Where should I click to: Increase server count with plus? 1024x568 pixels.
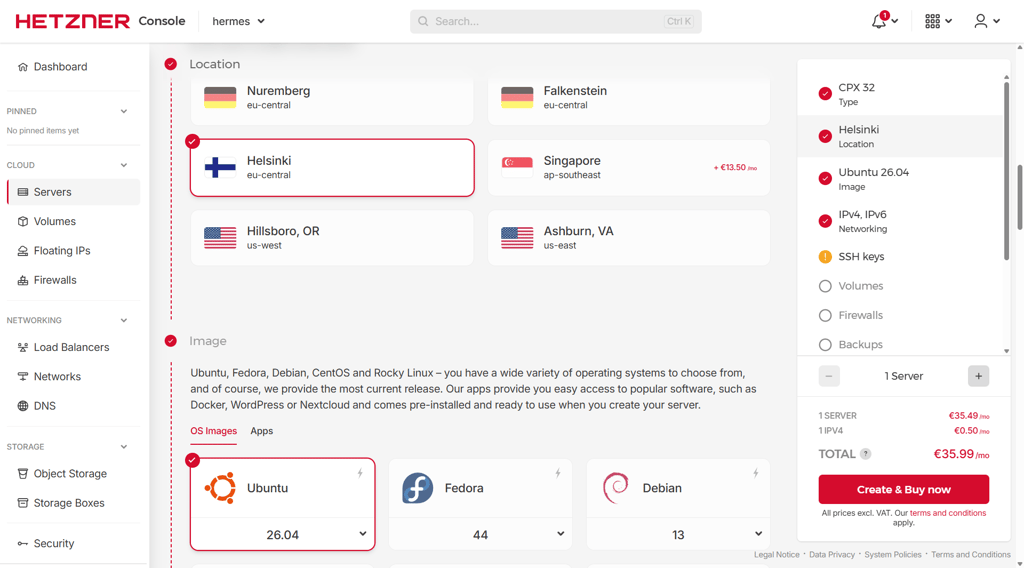[x=978, y=376]
